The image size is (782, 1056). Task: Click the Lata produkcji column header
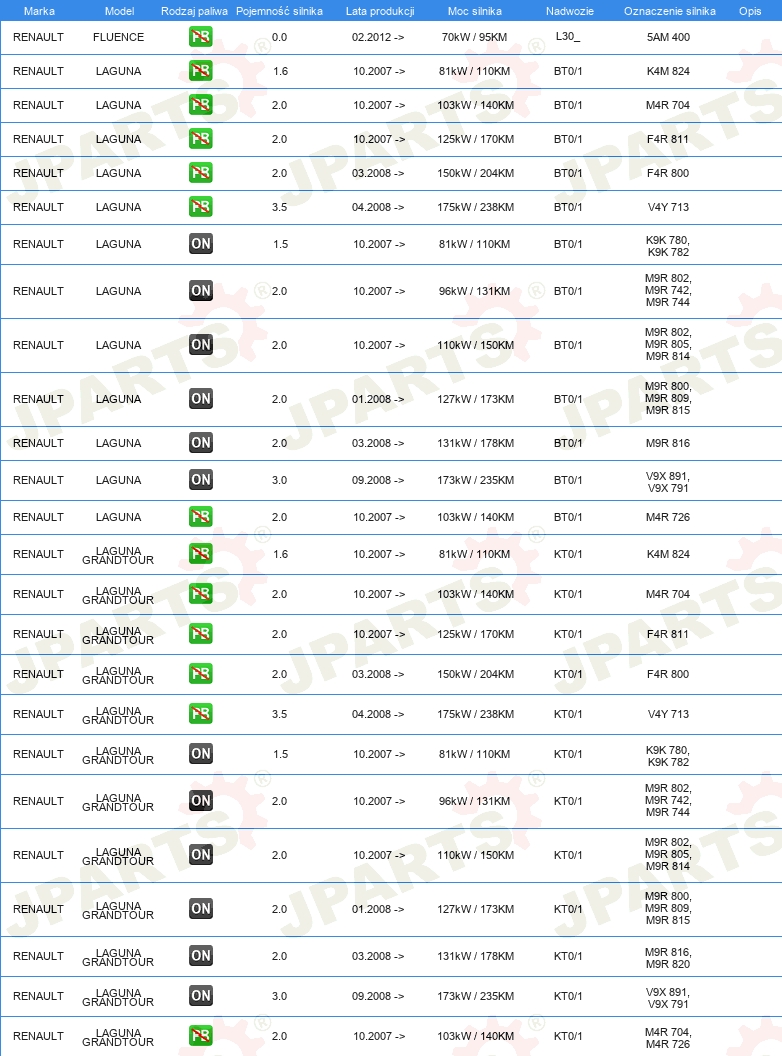pyautogui.click(x=380, y=11)
